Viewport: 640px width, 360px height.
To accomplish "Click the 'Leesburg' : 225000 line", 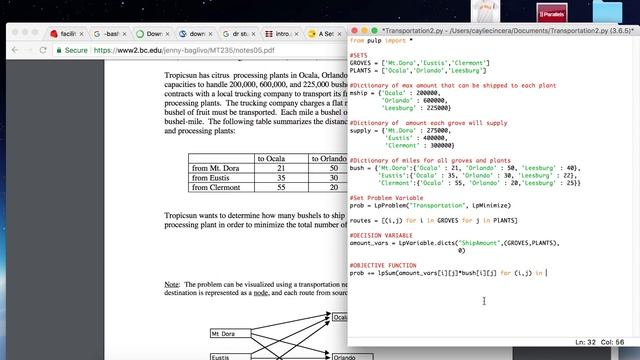I will 416,108.
